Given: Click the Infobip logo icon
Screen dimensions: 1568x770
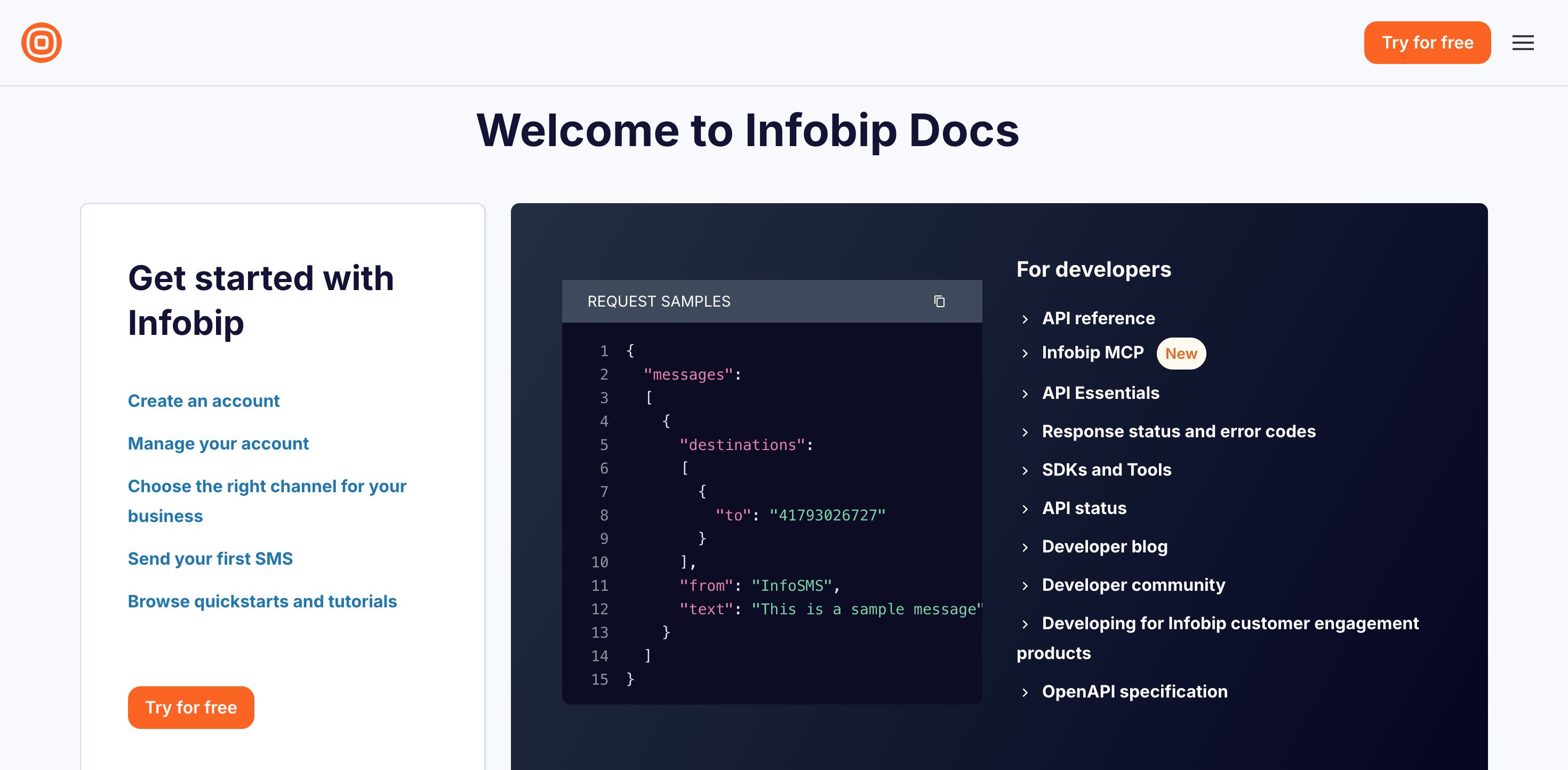Looking at the screenshot, I should (x=42, y=43).
